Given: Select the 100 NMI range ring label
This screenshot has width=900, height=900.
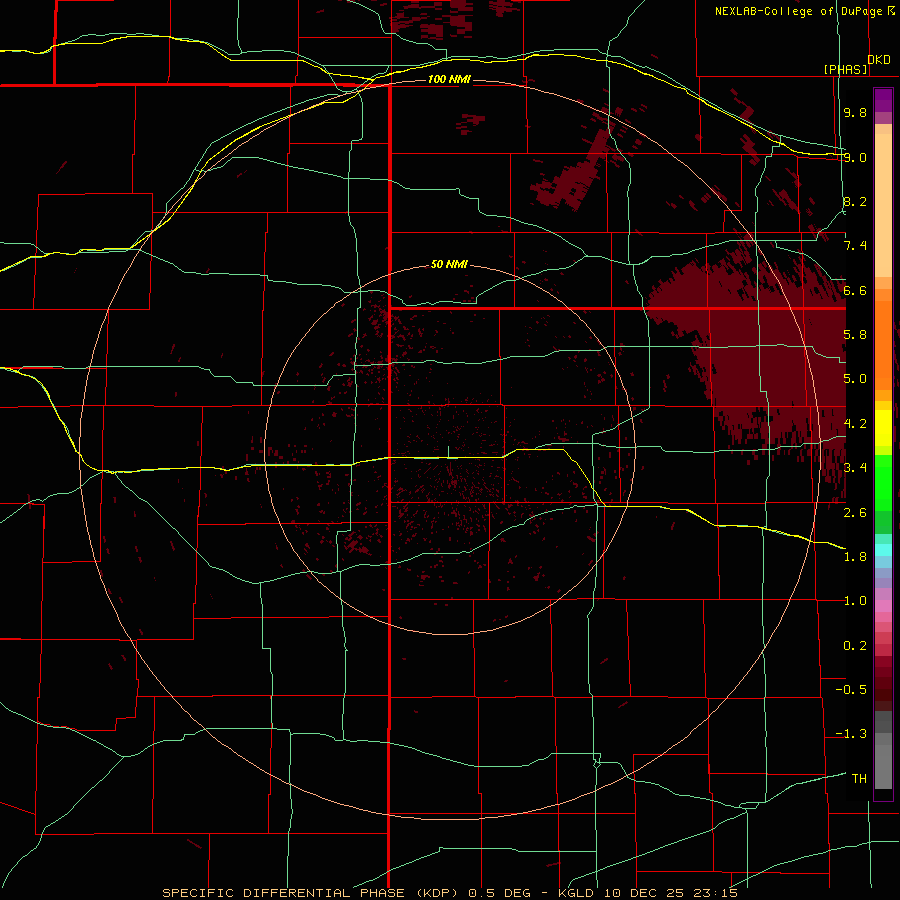Looking at the screenshot, I should tap(449, 79).
